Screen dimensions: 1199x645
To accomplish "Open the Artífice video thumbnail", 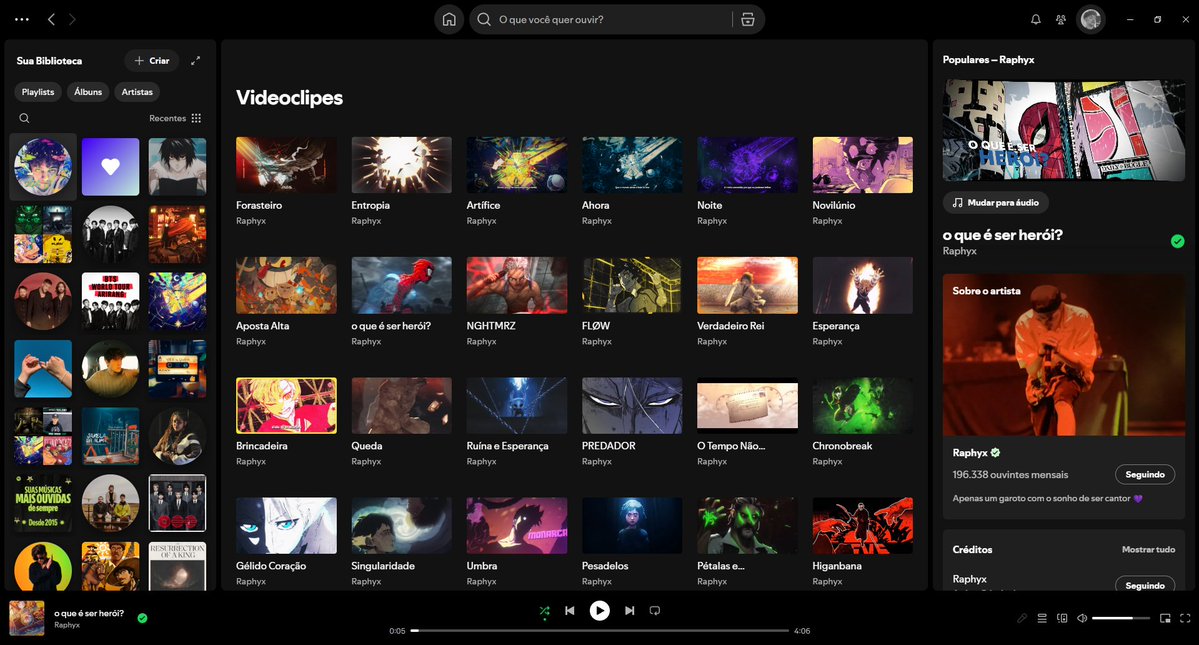I will tap(517, 165).
